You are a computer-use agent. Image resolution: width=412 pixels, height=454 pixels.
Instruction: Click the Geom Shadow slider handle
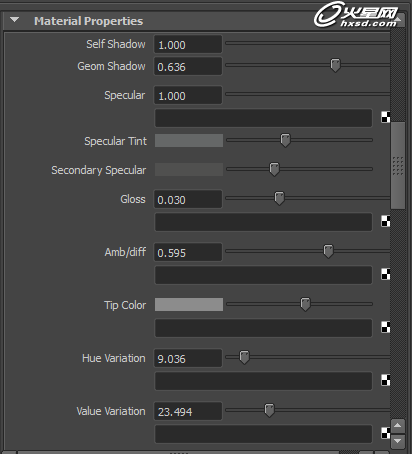point(335,65)
